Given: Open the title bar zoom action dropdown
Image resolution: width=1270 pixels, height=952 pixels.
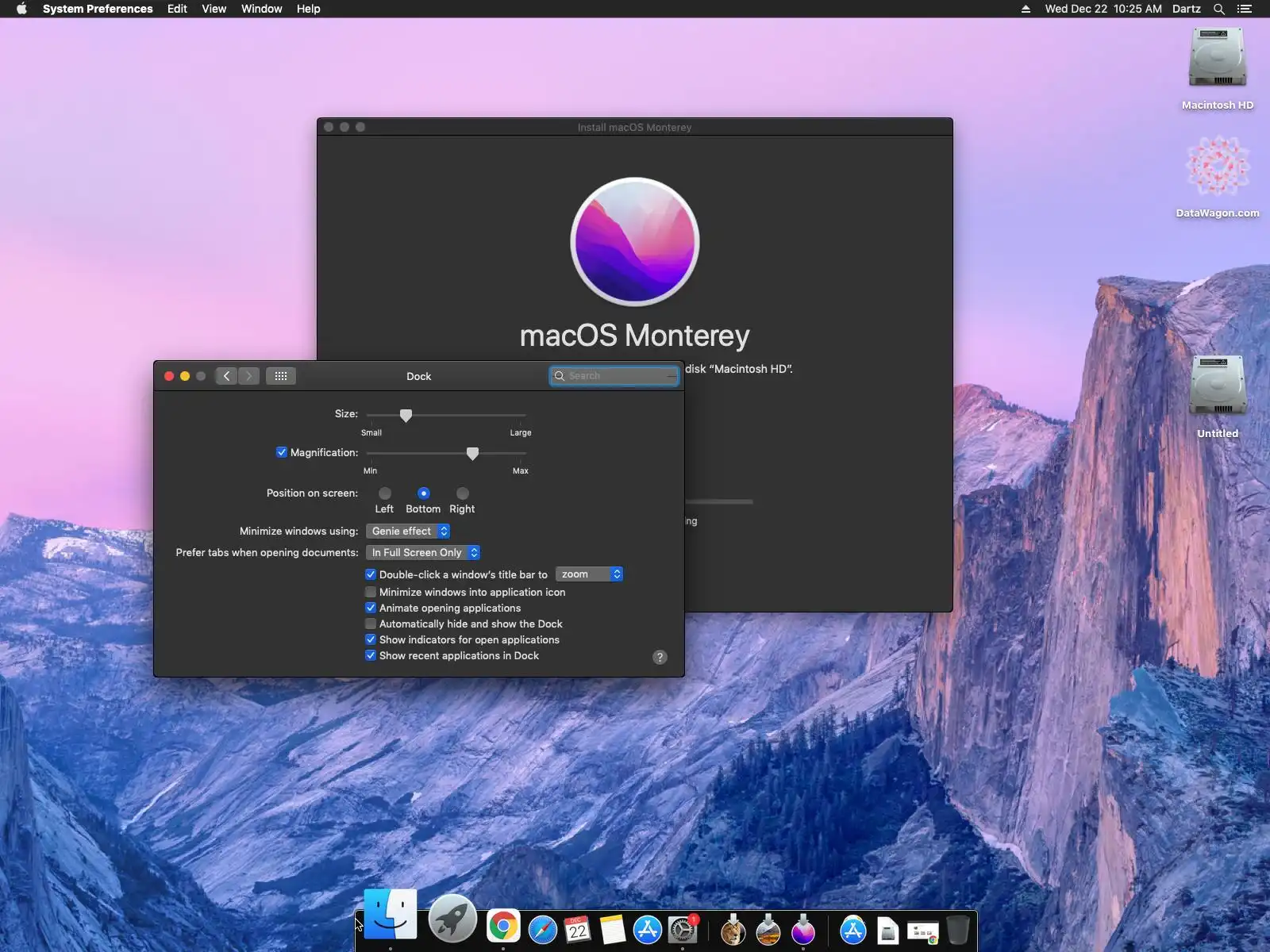Looking at the screenshot, I should [589, 574].
